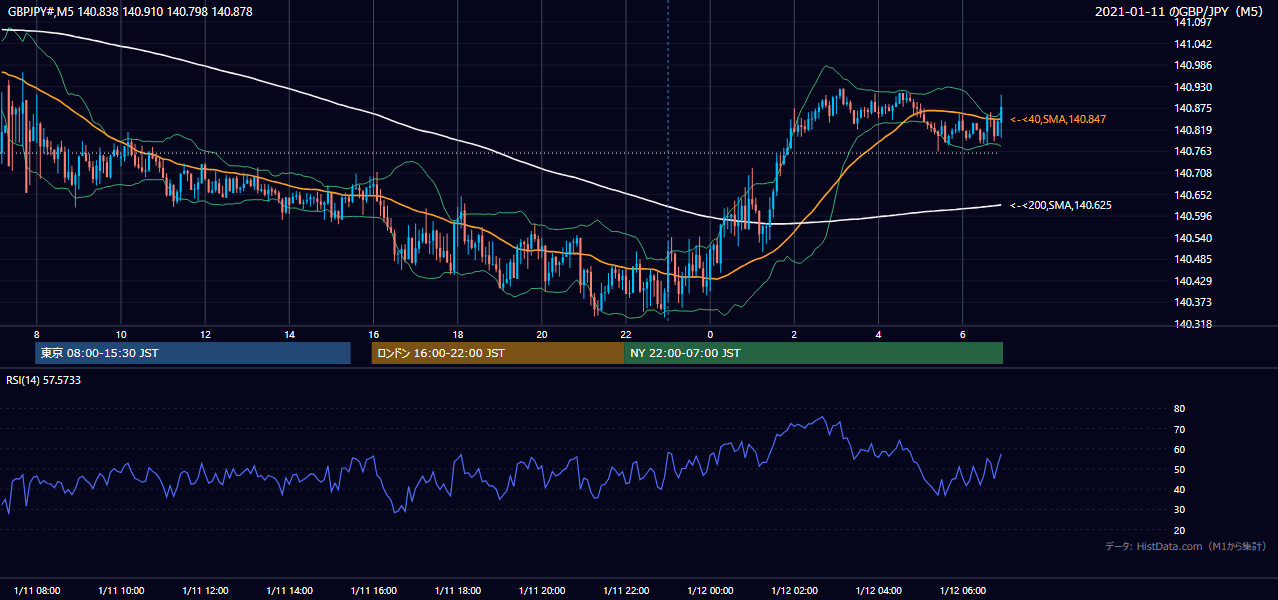This screenshot has width=1278, height=600.
Task: Select the 東京 08:00-15:30 JST session bar
Action: pyautogui.click(x=192, y=353)
